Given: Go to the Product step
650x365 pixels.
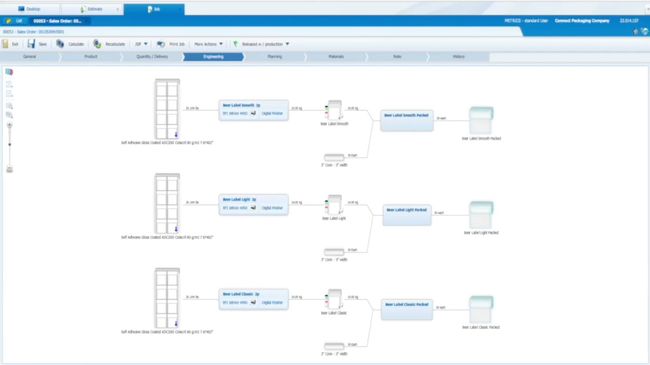Looking at the screenshot, I should click(x=91, y=56).
